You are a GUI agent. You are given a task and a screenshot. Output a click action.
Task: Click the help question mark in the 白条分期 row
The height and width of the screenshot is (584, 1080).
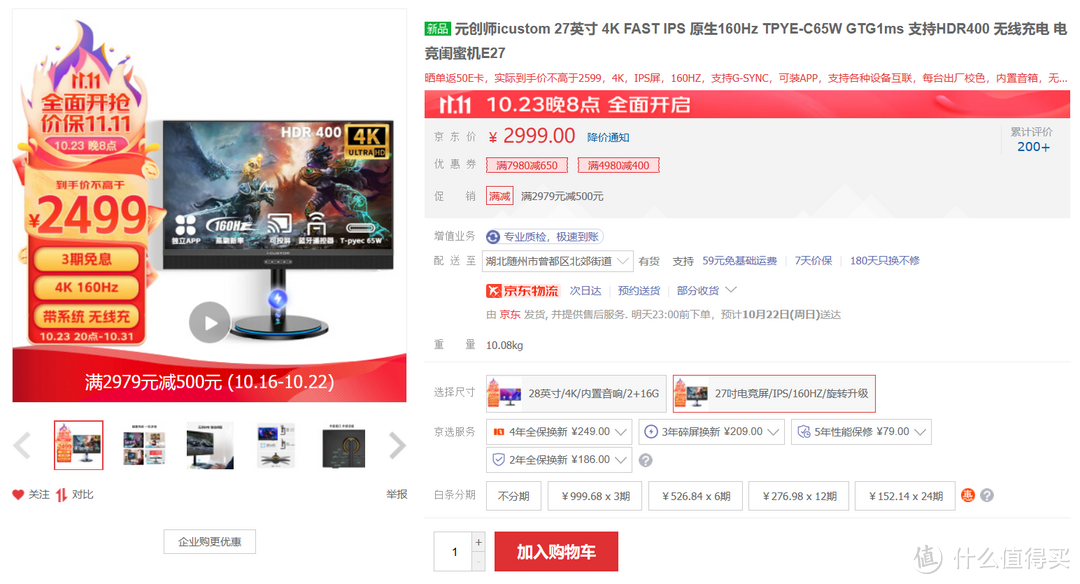pos(987,495)
